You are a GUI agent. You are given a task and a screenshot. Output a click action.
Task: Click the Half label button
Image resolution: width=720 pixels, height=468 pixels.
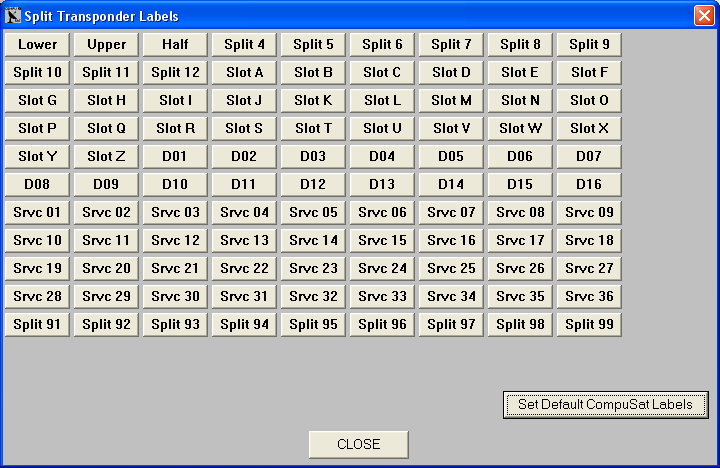pyautogui.click(x=175, y=45)
